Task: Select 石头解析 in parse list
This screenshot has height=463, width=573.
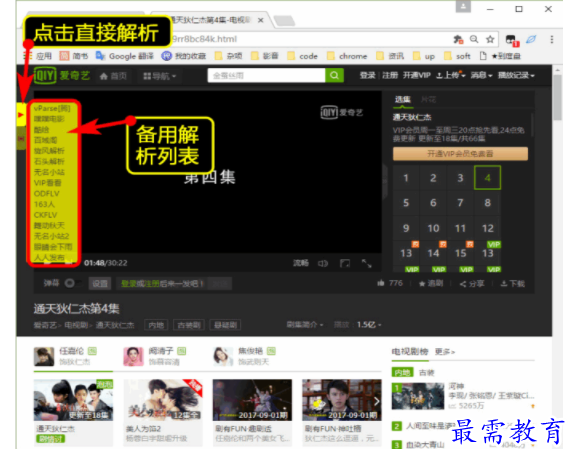Action: tap(49, 161)
